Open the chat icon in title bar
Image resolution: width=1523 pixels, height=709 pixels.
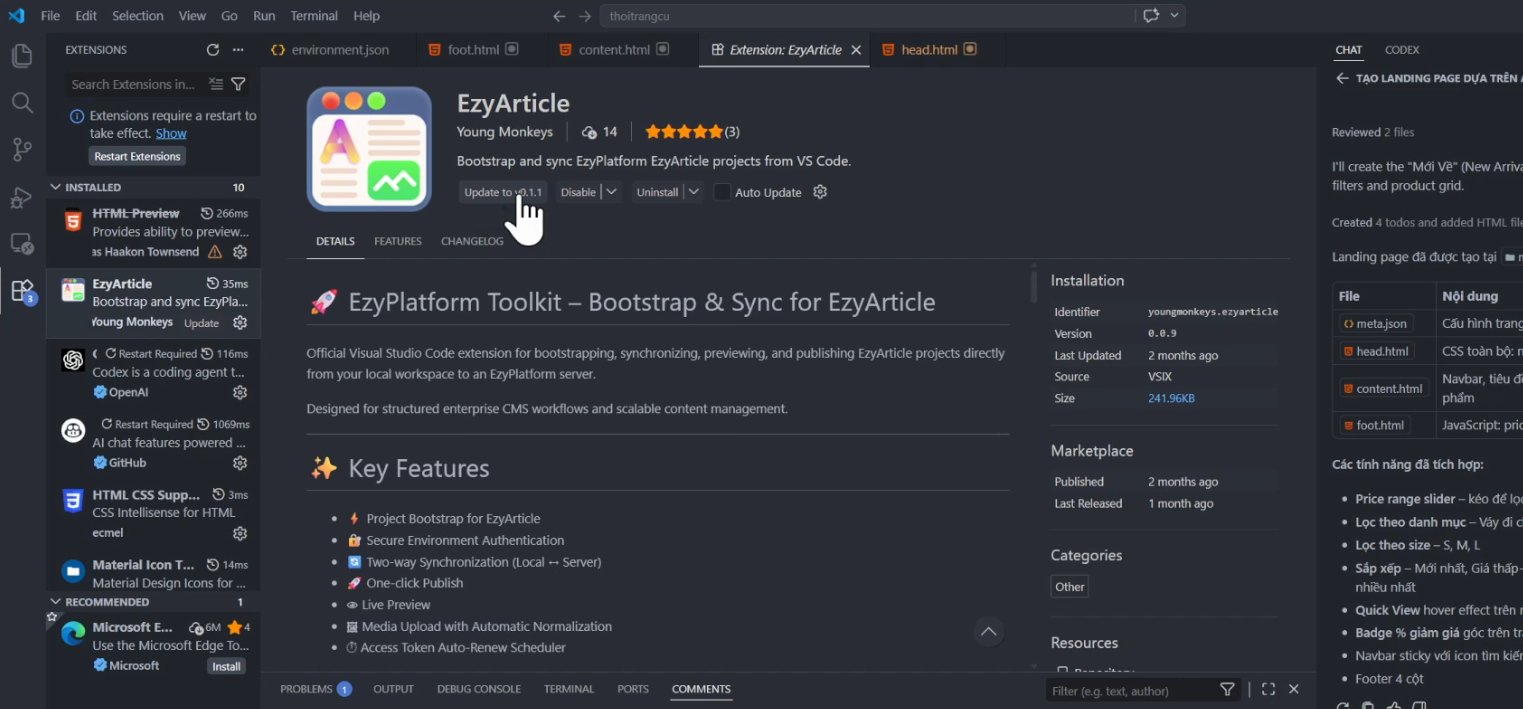tap(1151, 16)
